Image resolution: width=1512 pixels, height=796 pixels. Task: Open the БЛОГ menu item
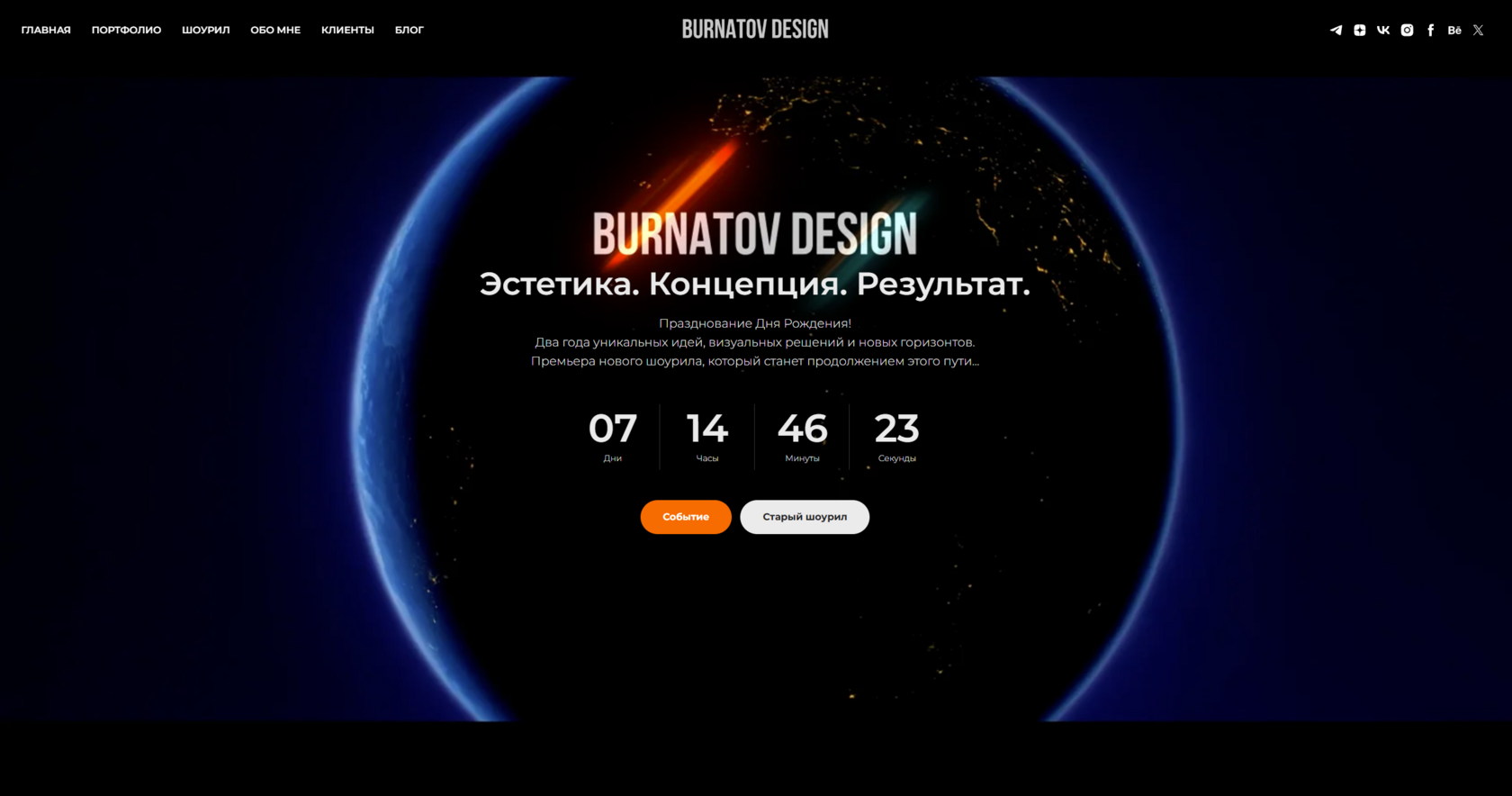[x=409, y=30]
